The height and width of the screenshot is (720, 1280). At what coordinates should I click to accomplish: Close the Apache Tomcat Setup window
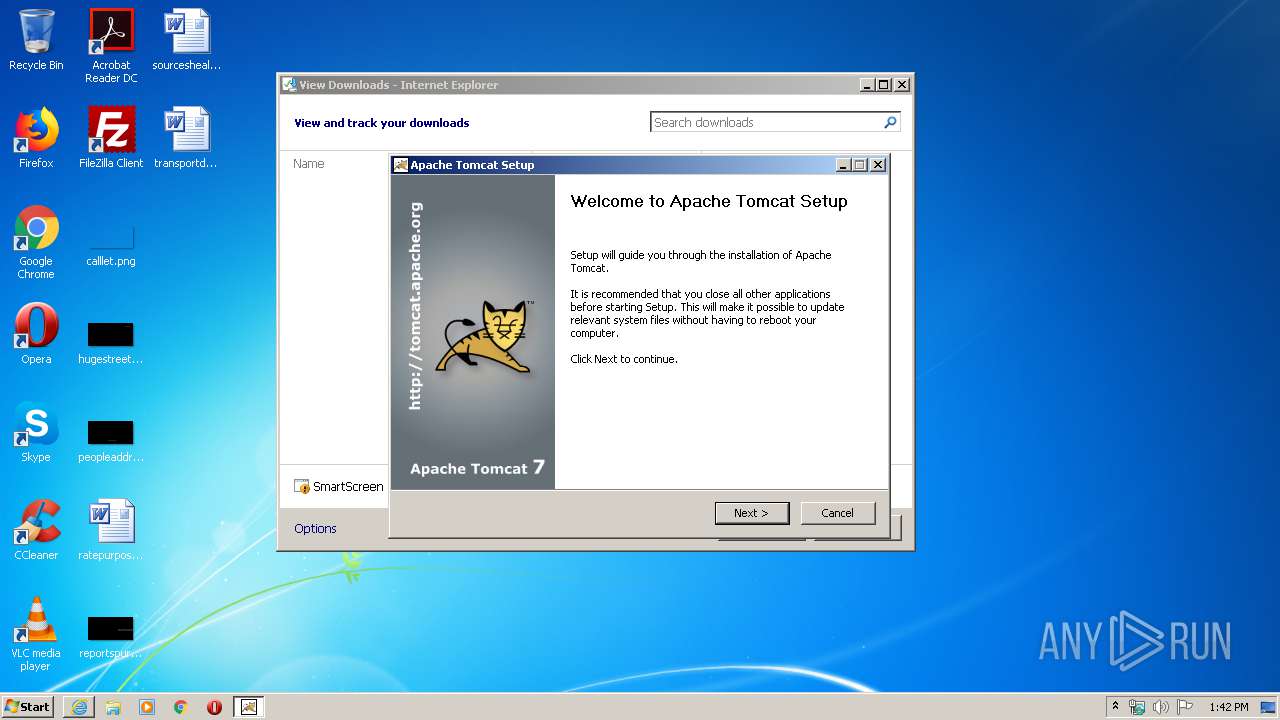click(878, 165)
